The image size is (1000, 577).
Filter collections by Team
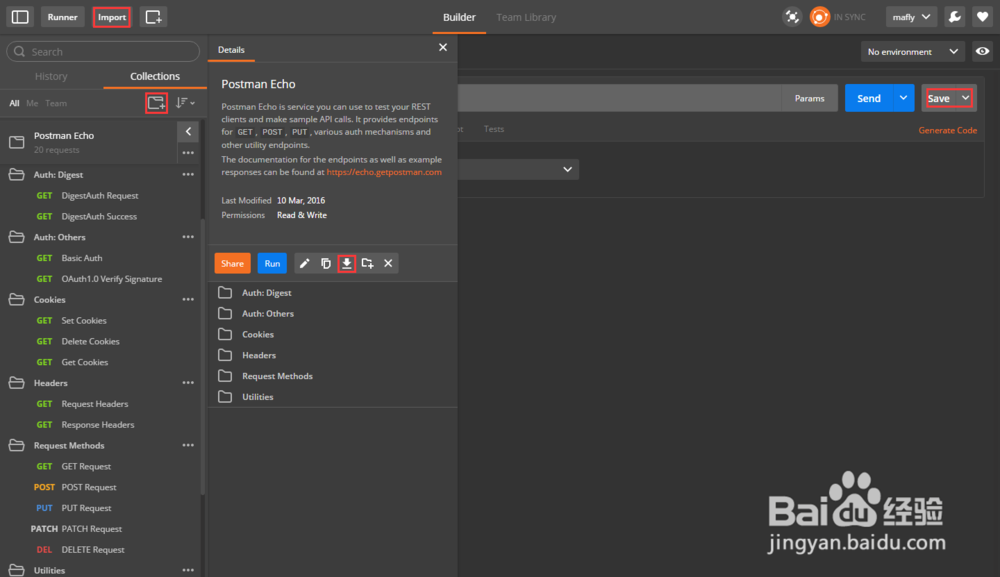click(x=55, y=103)
